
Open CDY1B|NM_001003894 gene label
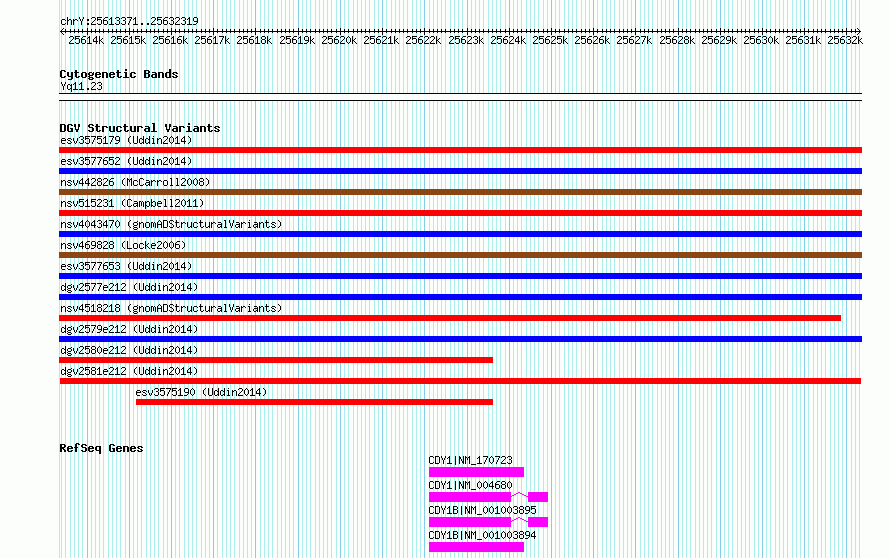point(482,535)
